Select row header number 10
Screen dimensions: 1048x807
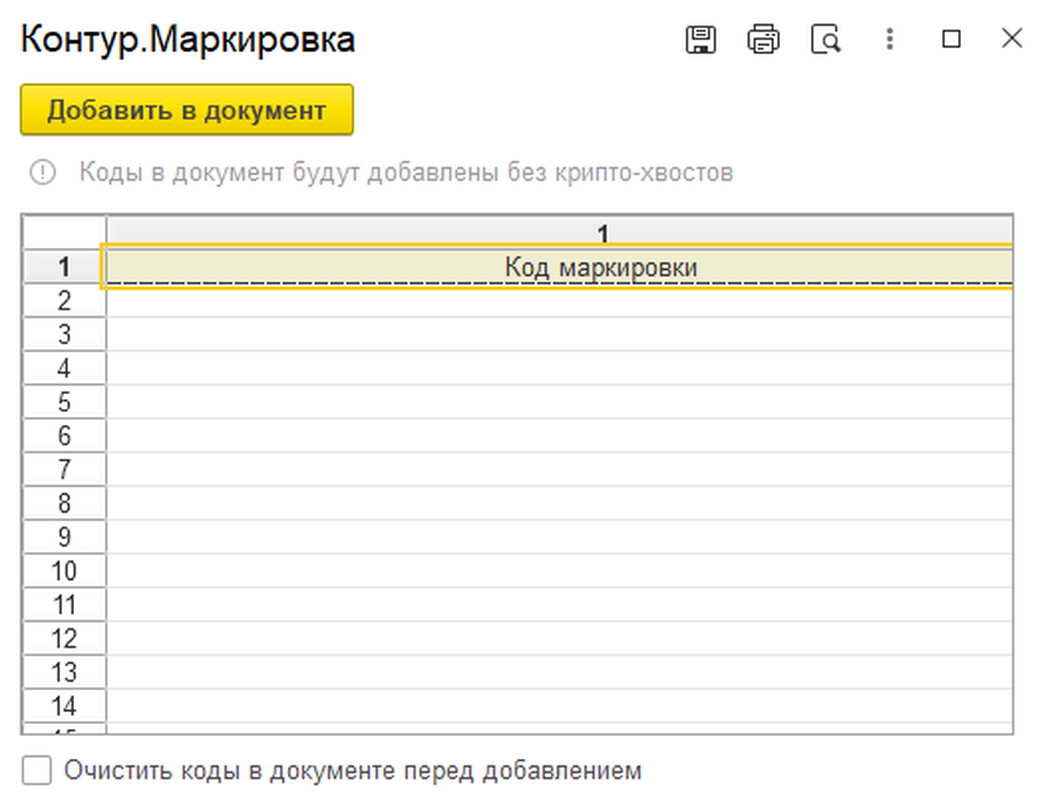tap(64, 571)
